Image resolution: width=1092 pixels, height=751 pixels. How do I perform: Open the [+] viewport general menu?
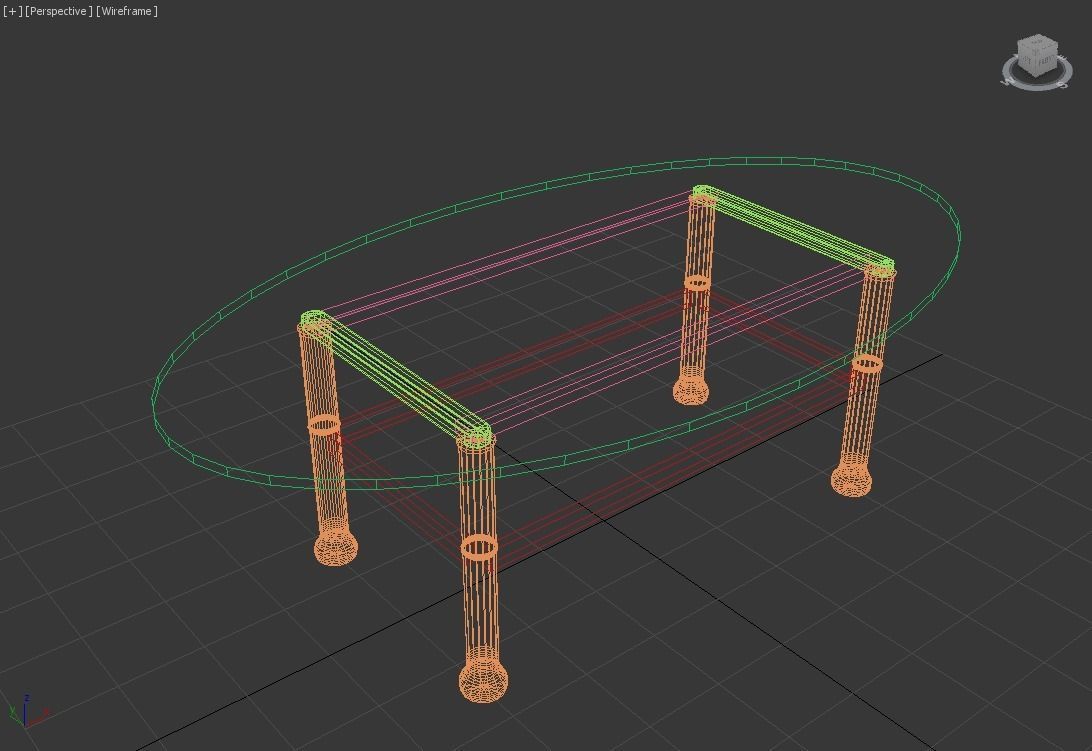[12, 11]
